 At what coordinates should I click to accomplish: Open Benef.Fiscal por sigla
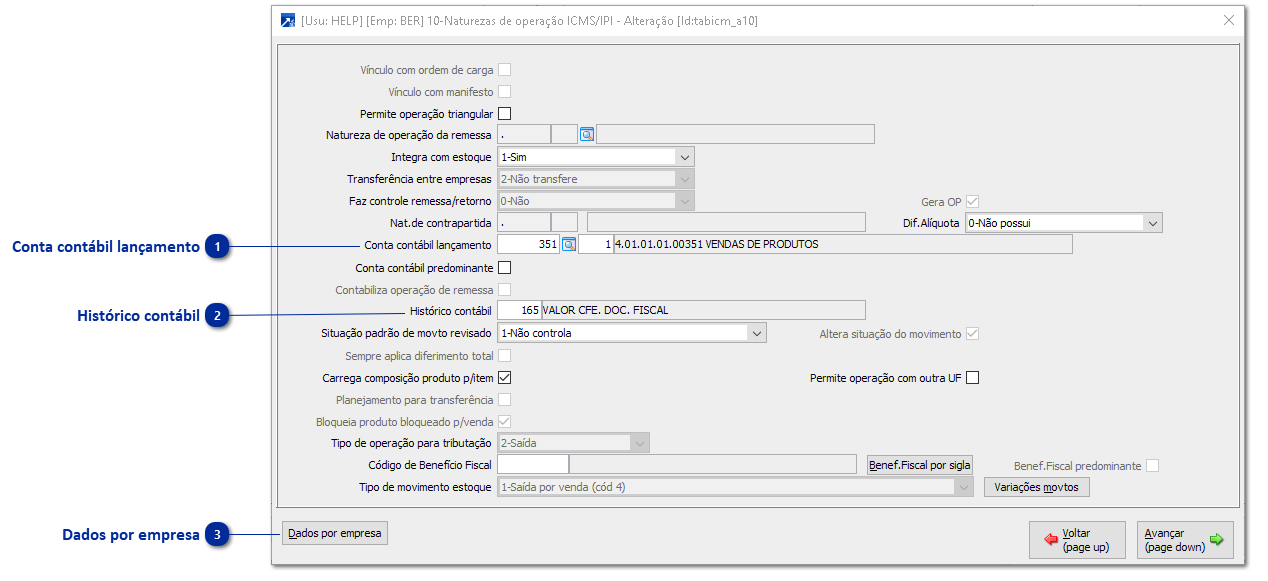click(x=919, y=465)
